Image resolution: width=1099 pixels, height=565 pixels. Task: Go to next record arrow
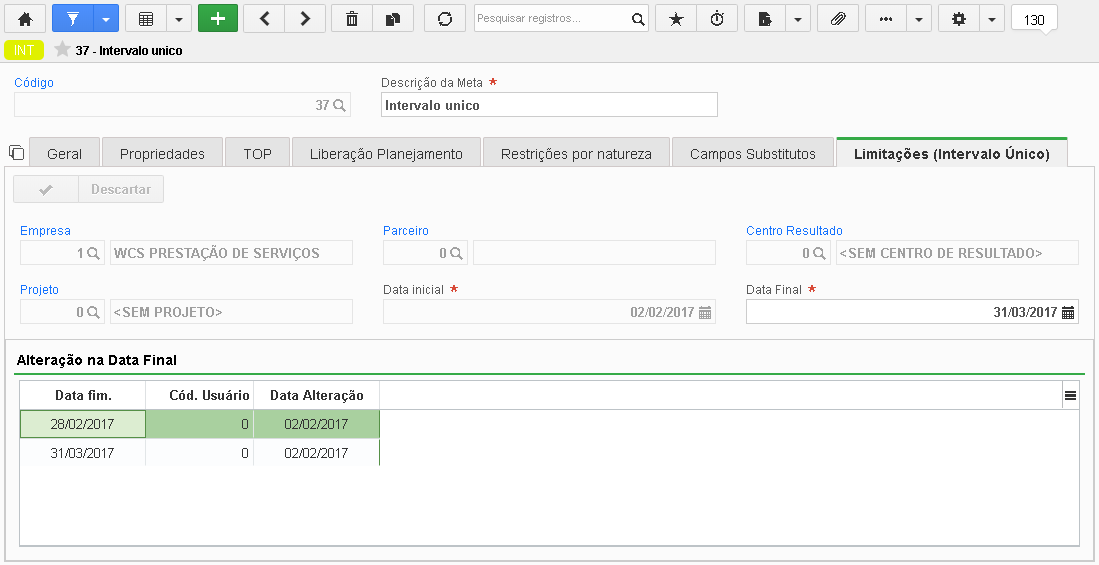tap(305, 19)
